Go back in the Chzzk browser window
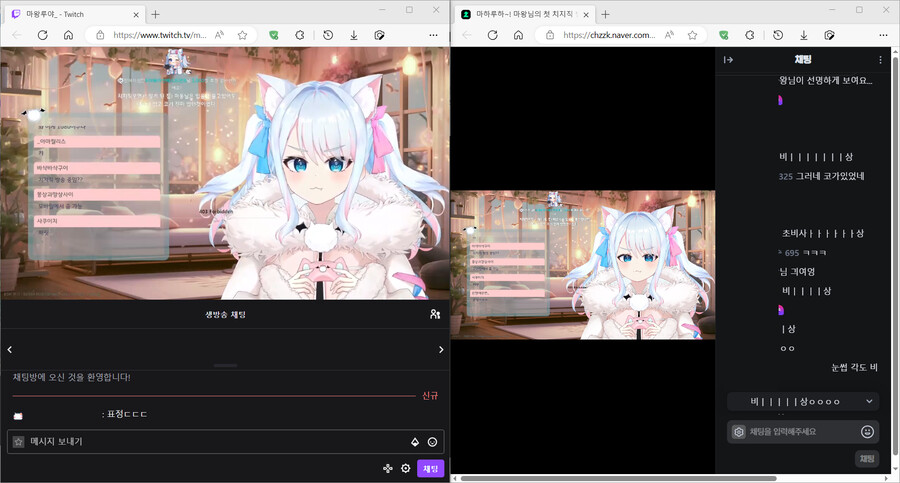This screenshot has height=483, width=900. coord(467,35)
